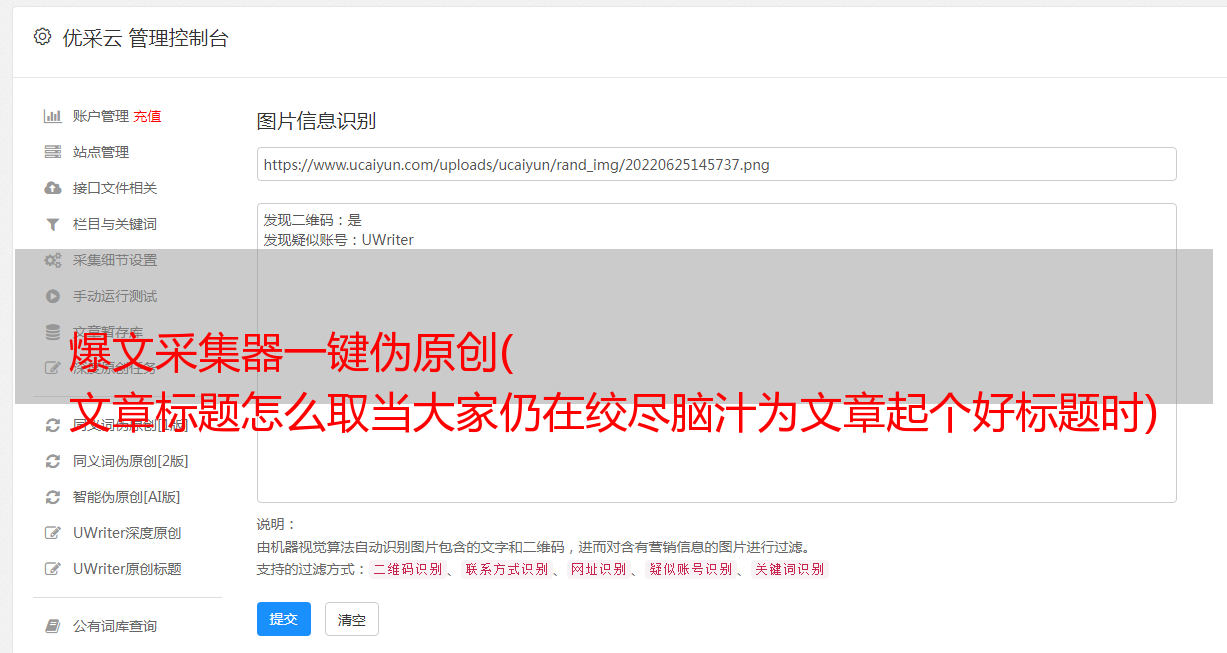
Task: Click the bar chart icon for 账户管理
Action: click(53, 116)
